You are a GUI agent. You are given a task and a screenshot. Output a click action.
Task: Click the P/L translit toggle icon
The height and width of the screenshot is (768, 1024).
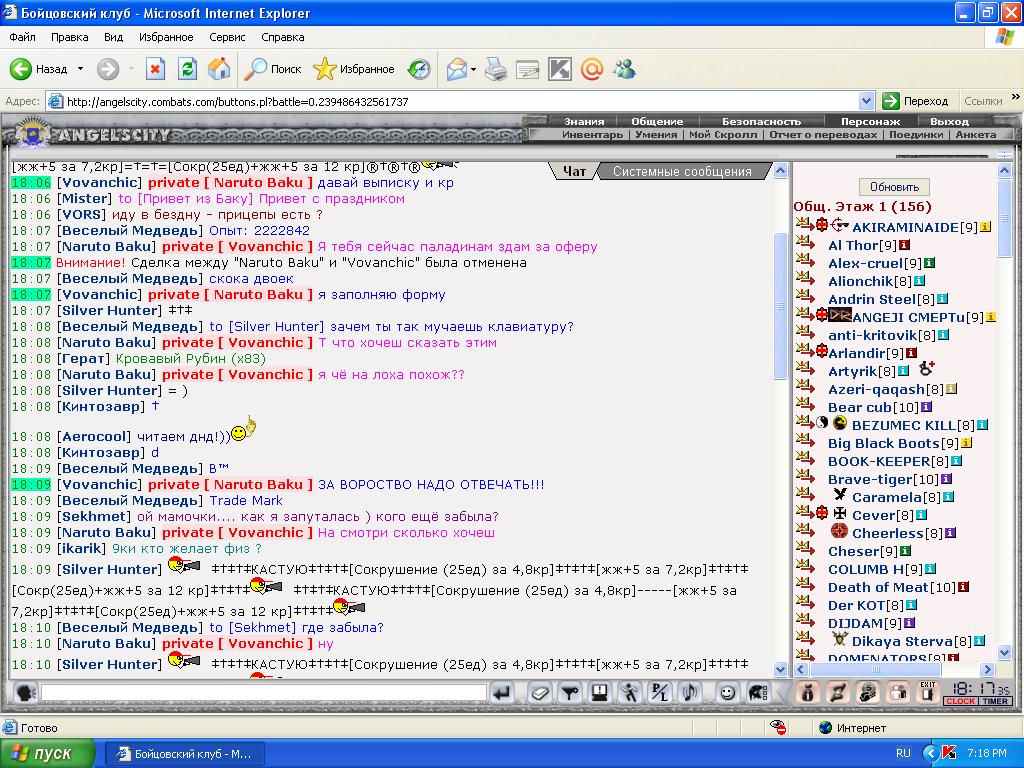pos(660,692)
